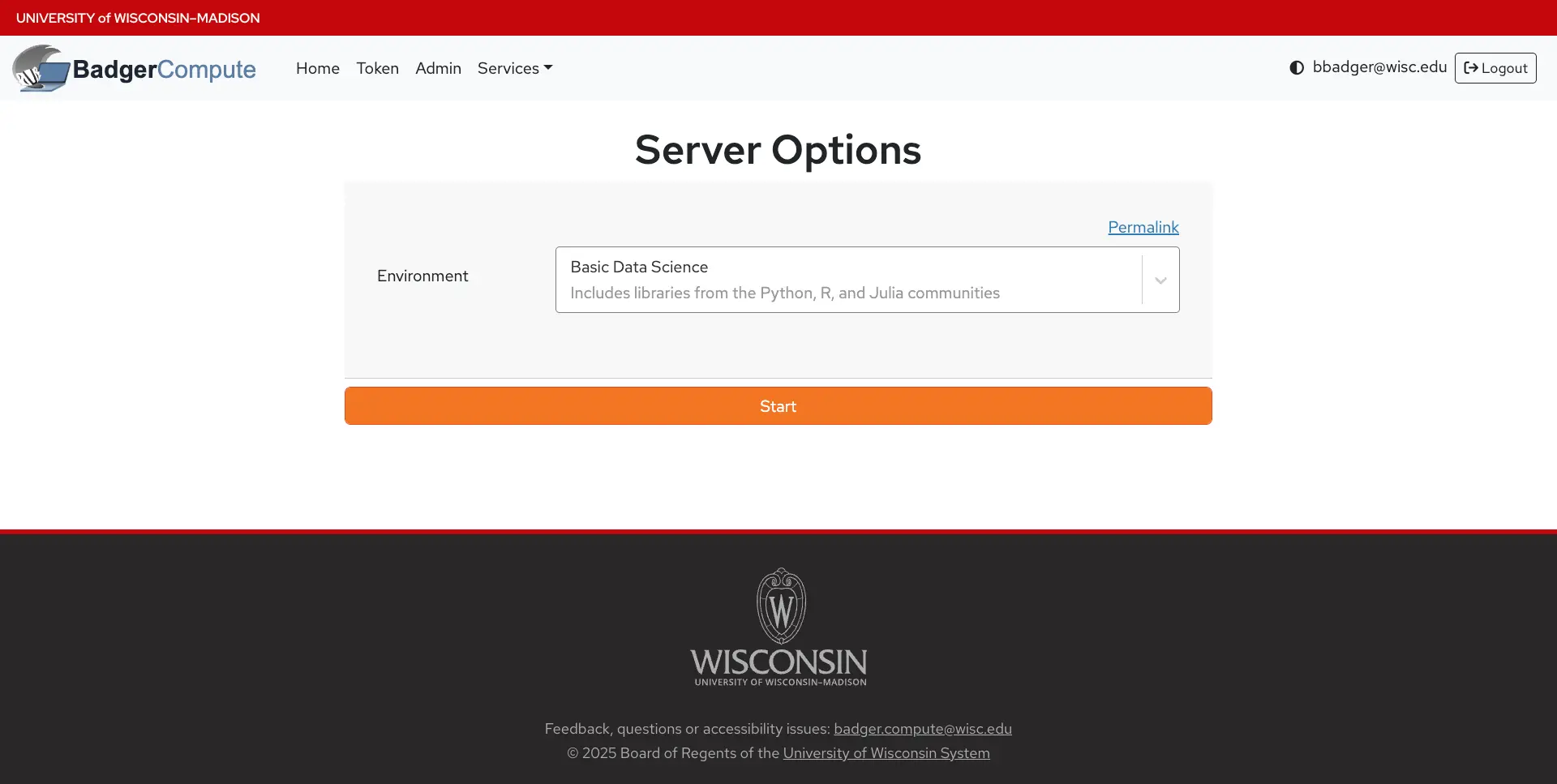
Task: Click the bbadger@wisc.edu username text
Action: 1379,67
